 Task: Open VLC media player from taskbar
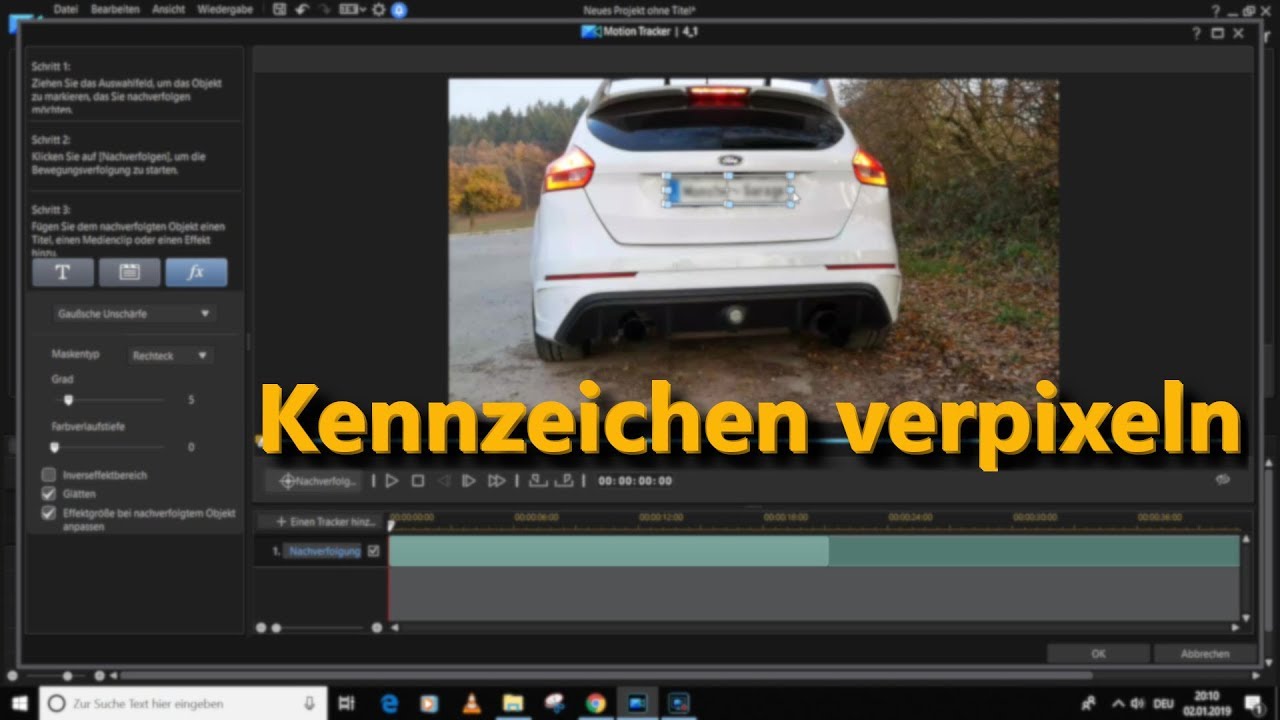[x=471, y=704]
